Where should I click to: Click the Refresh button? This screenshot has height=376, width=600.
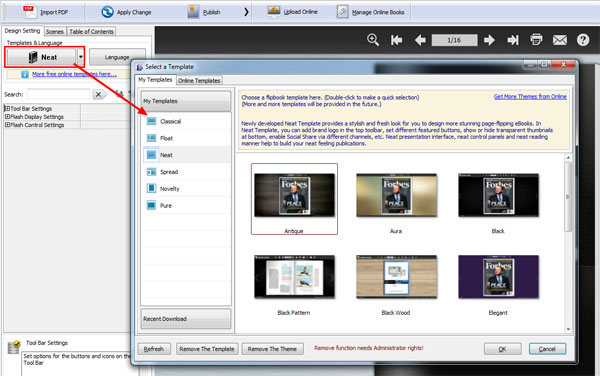154,349
